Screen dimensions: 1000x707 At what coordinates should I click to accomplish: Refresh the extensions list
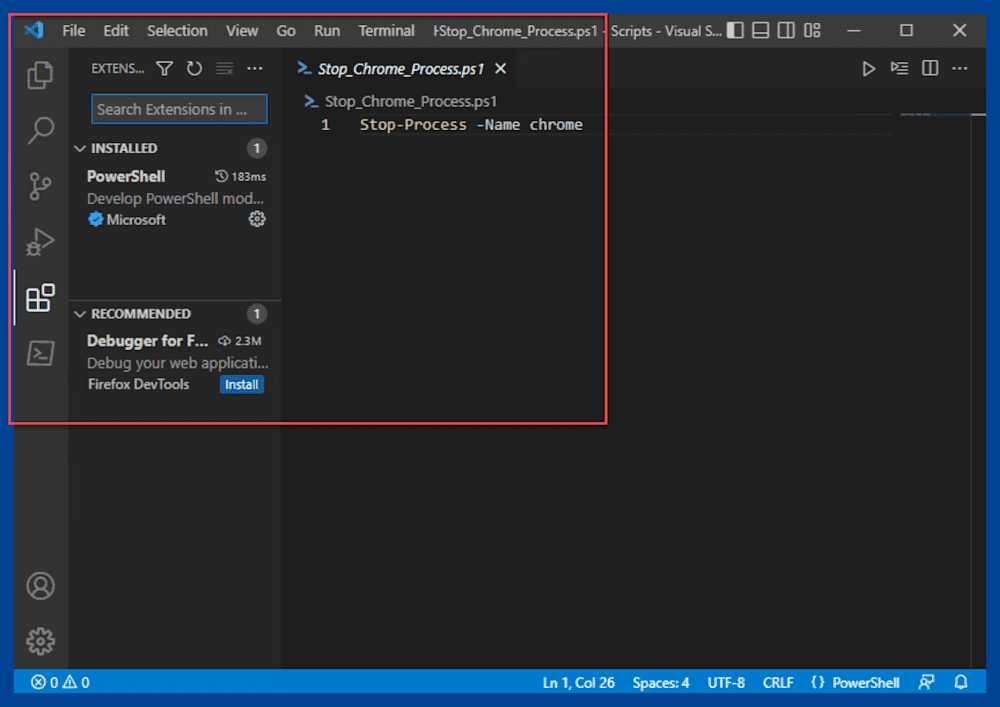[195, 68]
